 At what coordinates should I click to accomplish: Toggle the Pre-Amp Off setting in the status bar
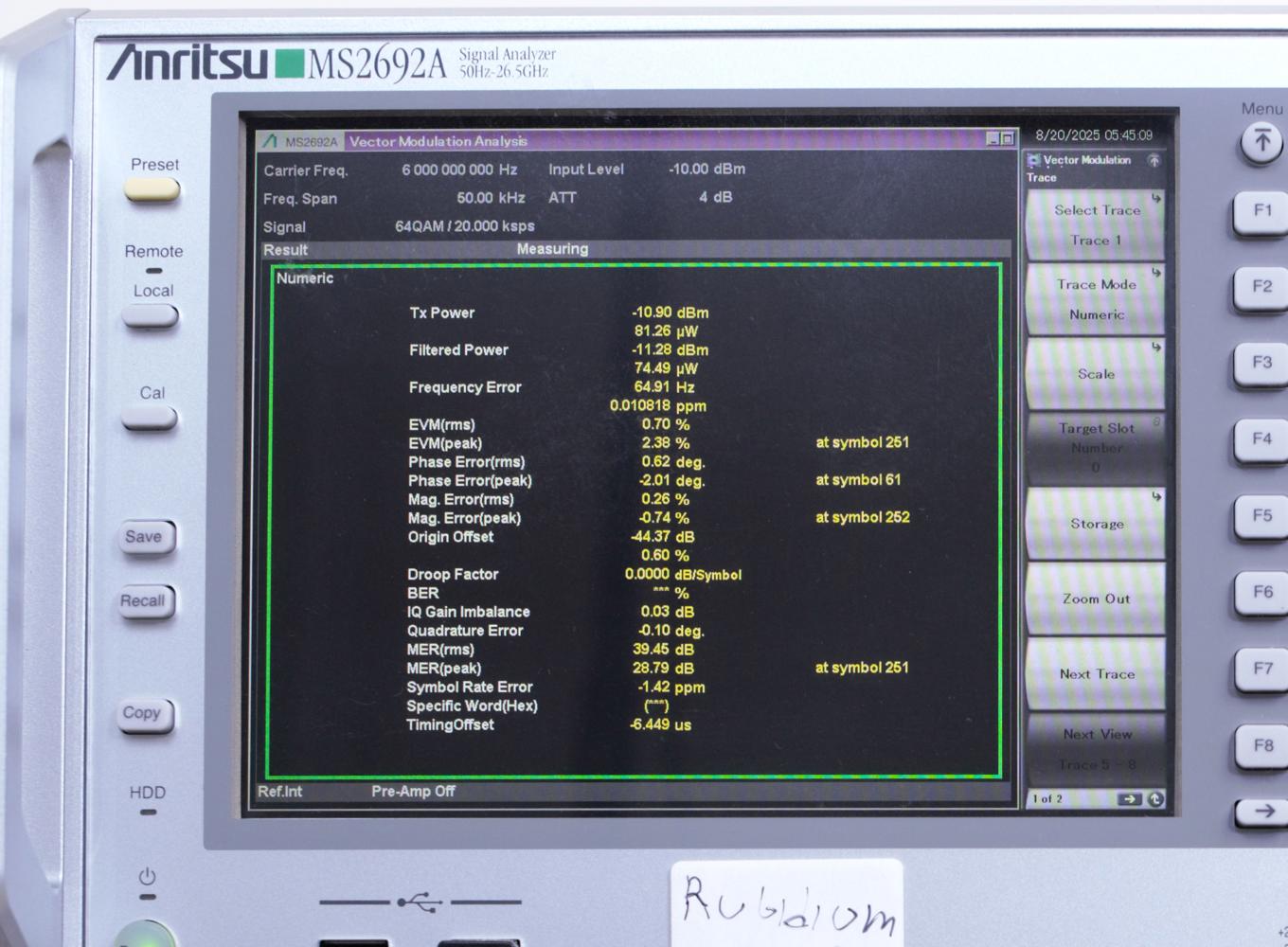(413, 792)
